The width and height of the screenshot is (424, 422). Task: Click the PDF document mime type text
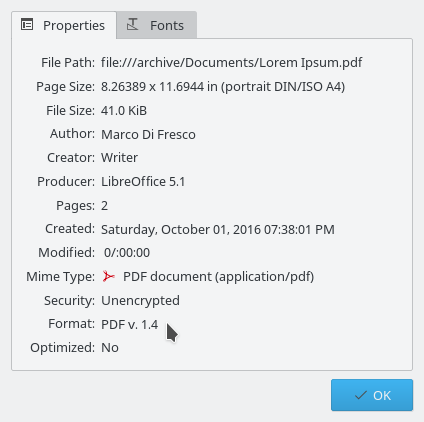[x=219, y=277]
